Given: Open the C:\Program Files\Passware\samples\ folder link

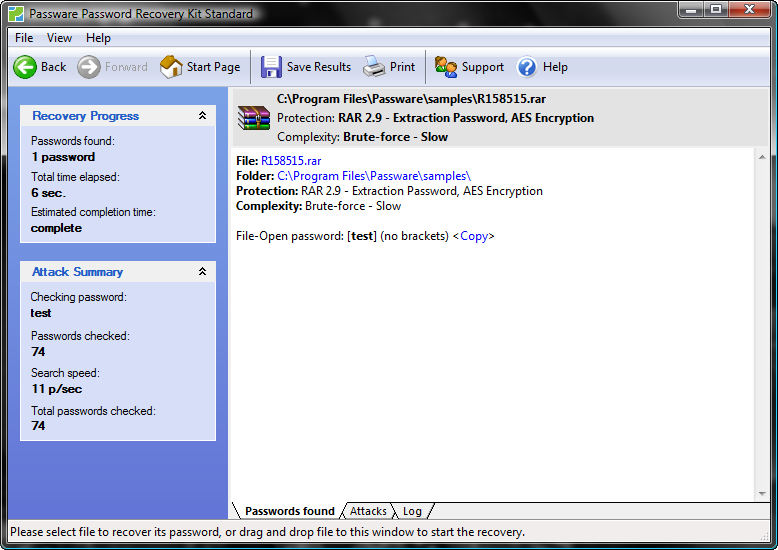Looking at the screenshot, I should (374, 176).
